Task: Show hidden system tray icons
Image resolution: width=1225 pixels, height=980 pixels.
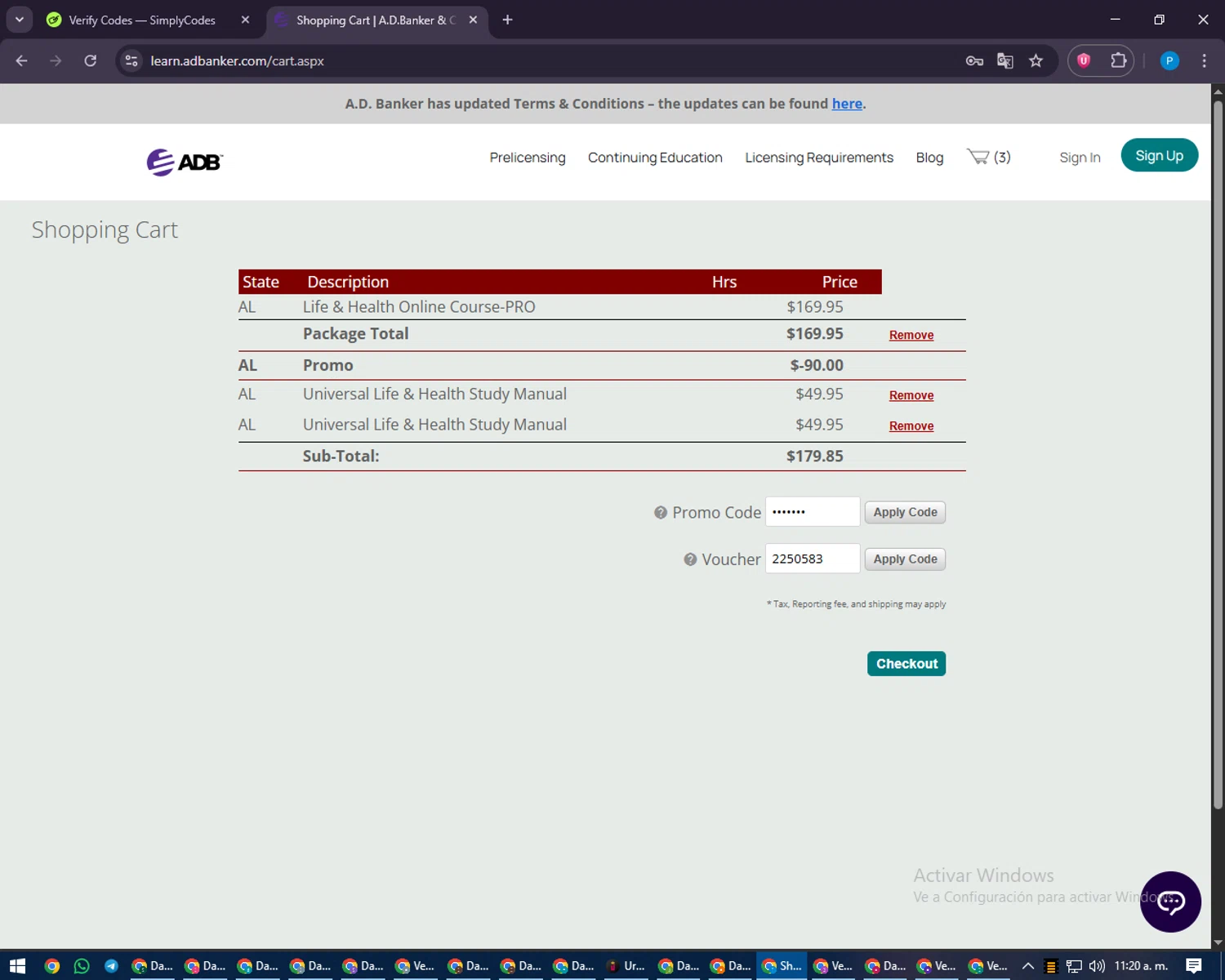Action: [x=1028, y=966]
